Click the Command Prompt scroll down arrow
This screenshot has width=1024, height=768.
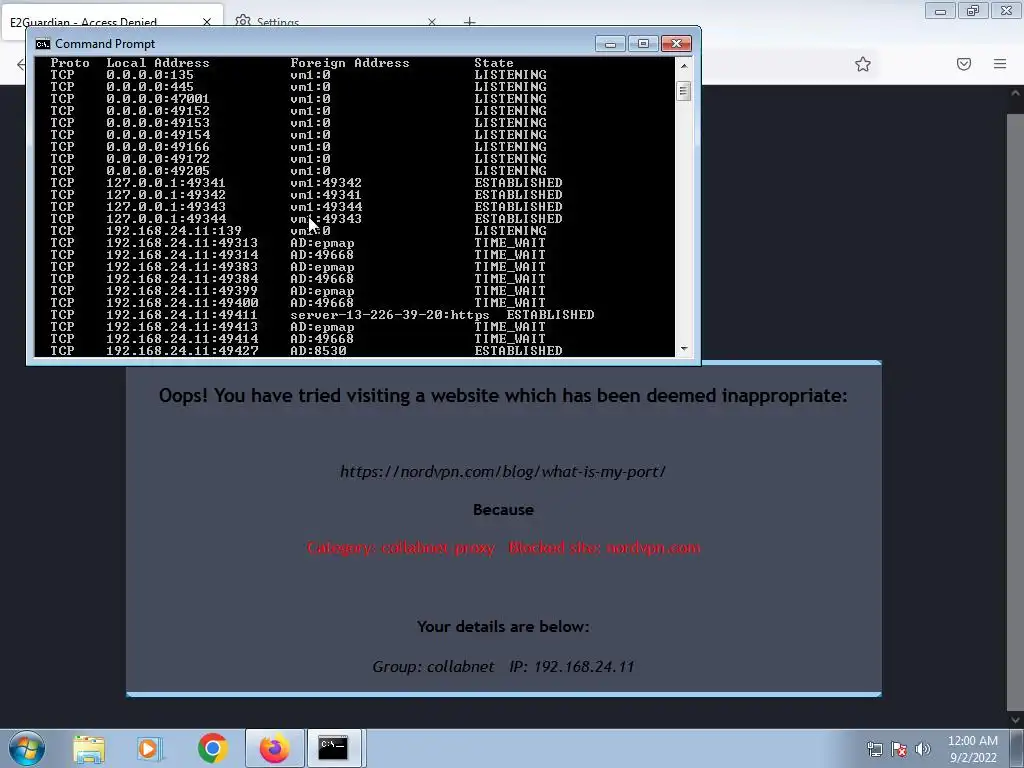684,349
